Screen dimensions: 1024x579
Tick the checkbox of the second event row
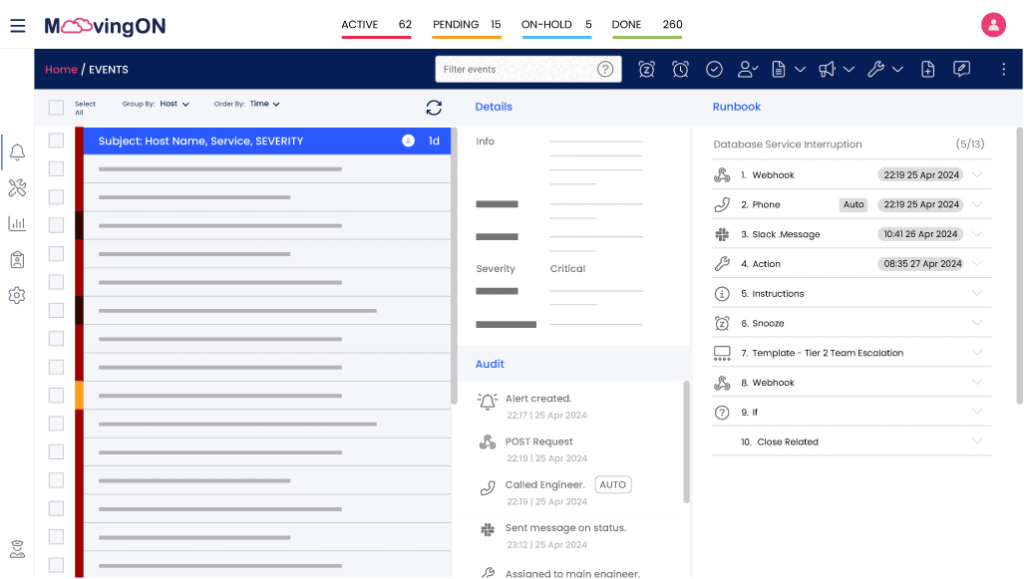point(56,169)
